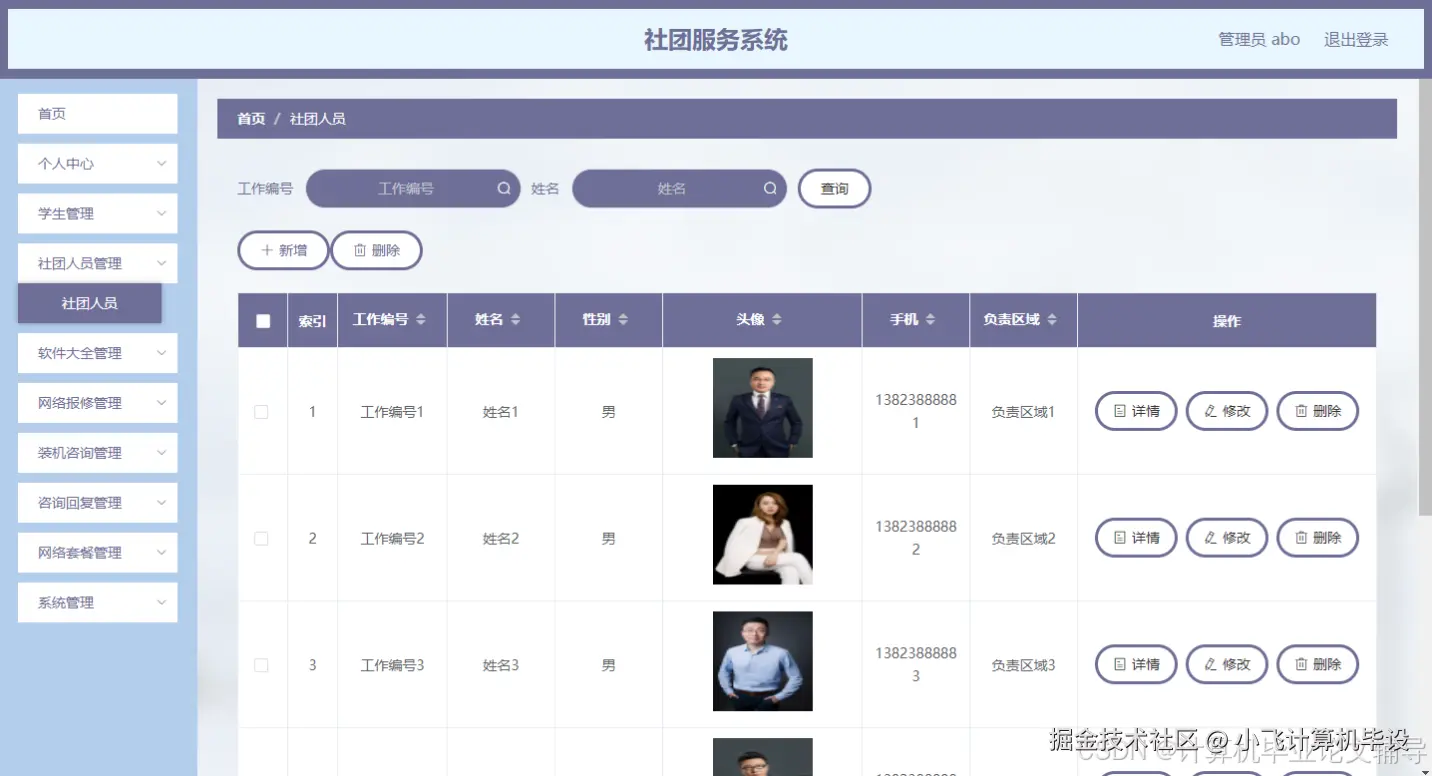
Task: Expand the 网络报修管理 menu chevron
Action: [x=161, y=403]
